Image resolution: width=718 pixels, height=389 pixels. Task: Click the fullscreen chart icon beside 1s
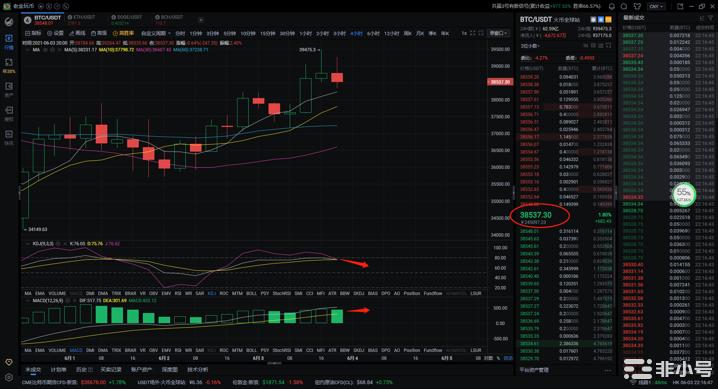point(473,33)
